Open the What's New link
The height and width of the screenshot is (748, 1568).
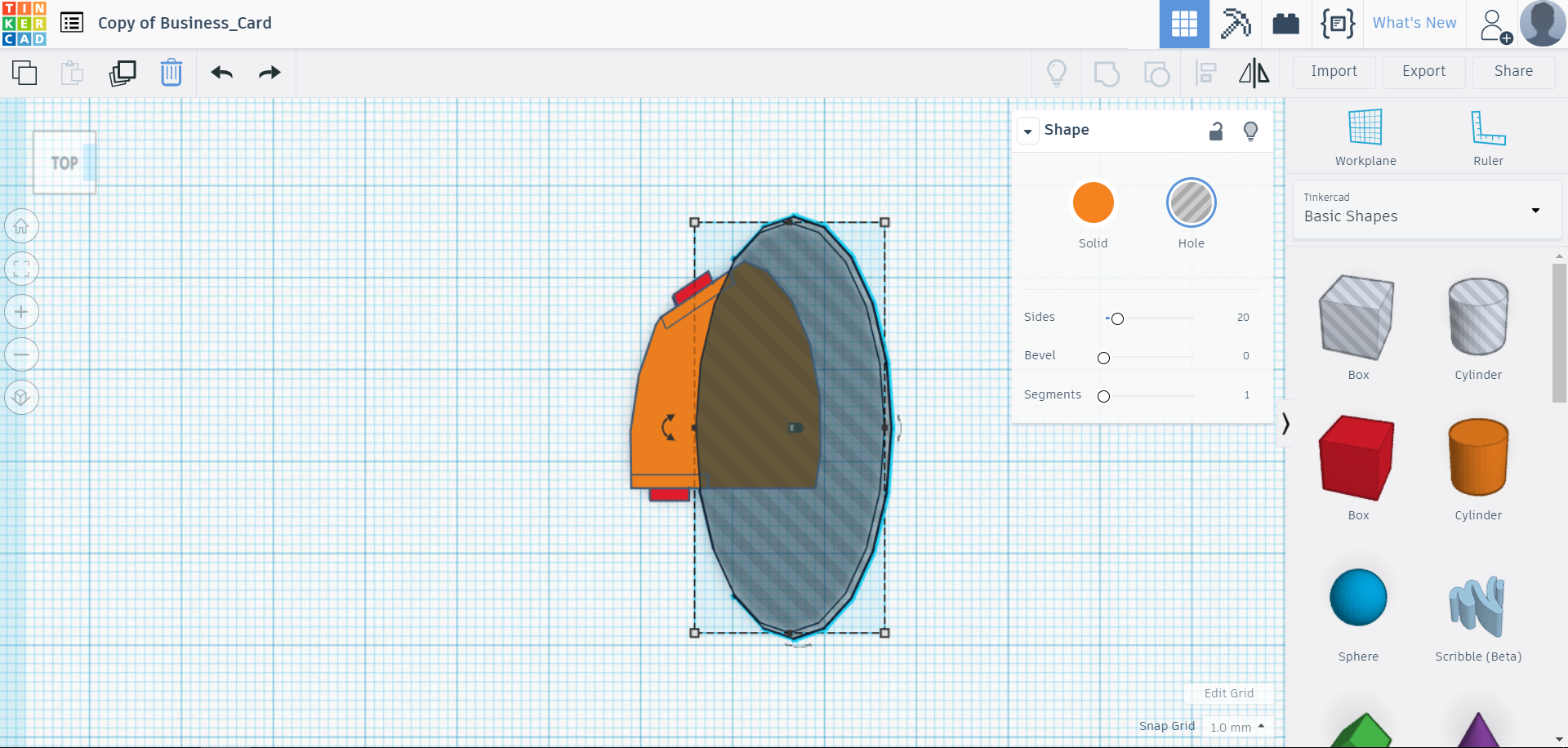click(1414, 23)
